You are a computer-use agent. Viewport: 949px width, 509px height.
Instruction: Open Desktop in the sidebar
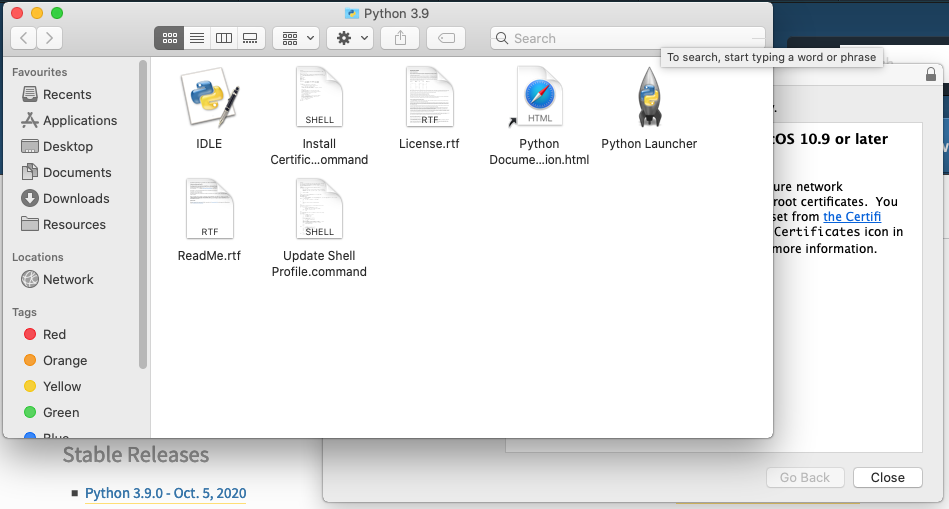[x=57, y=146]
